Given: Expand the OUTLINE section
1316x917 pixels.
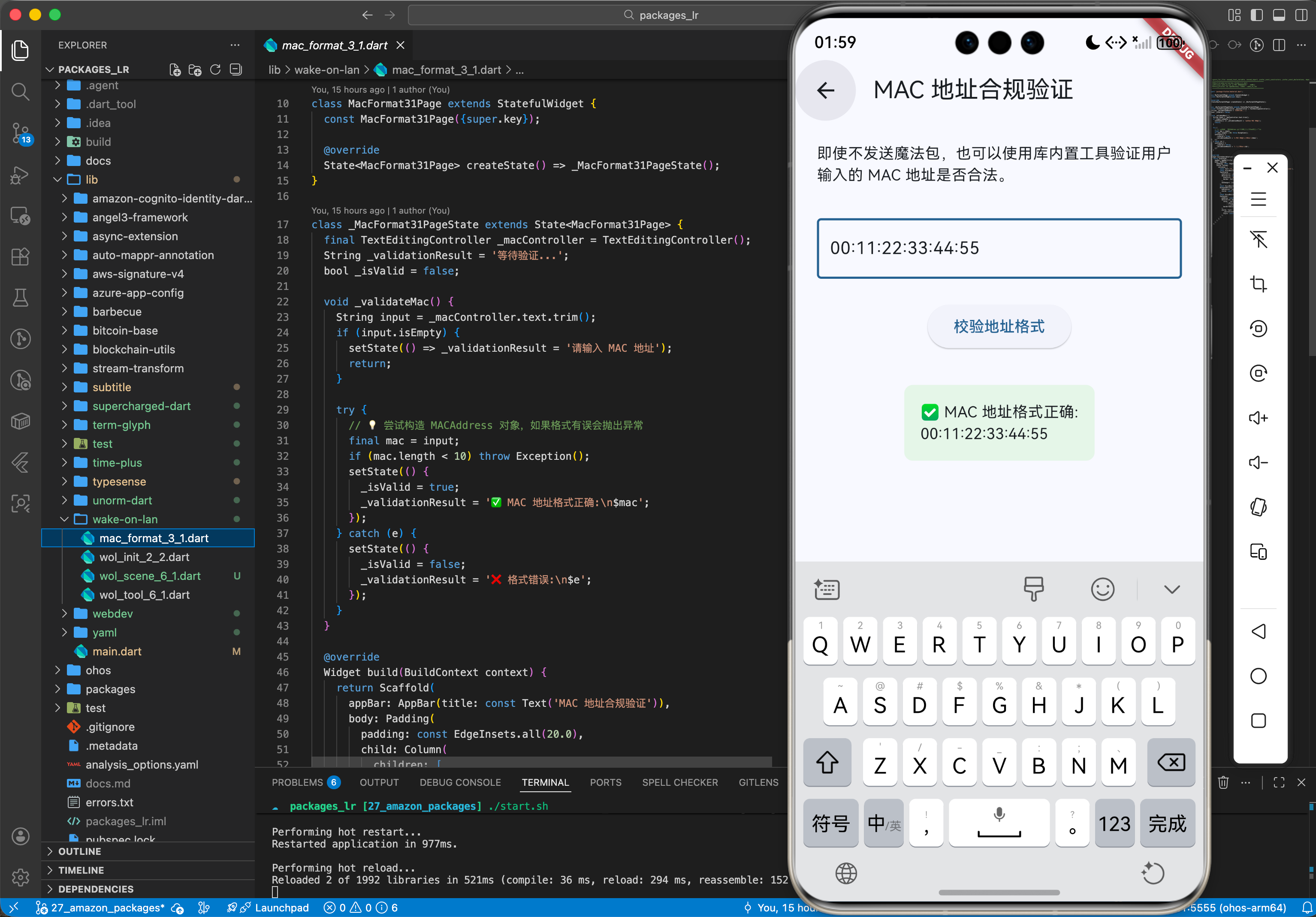Looking at the screenshot, I should tap(80, 851).
